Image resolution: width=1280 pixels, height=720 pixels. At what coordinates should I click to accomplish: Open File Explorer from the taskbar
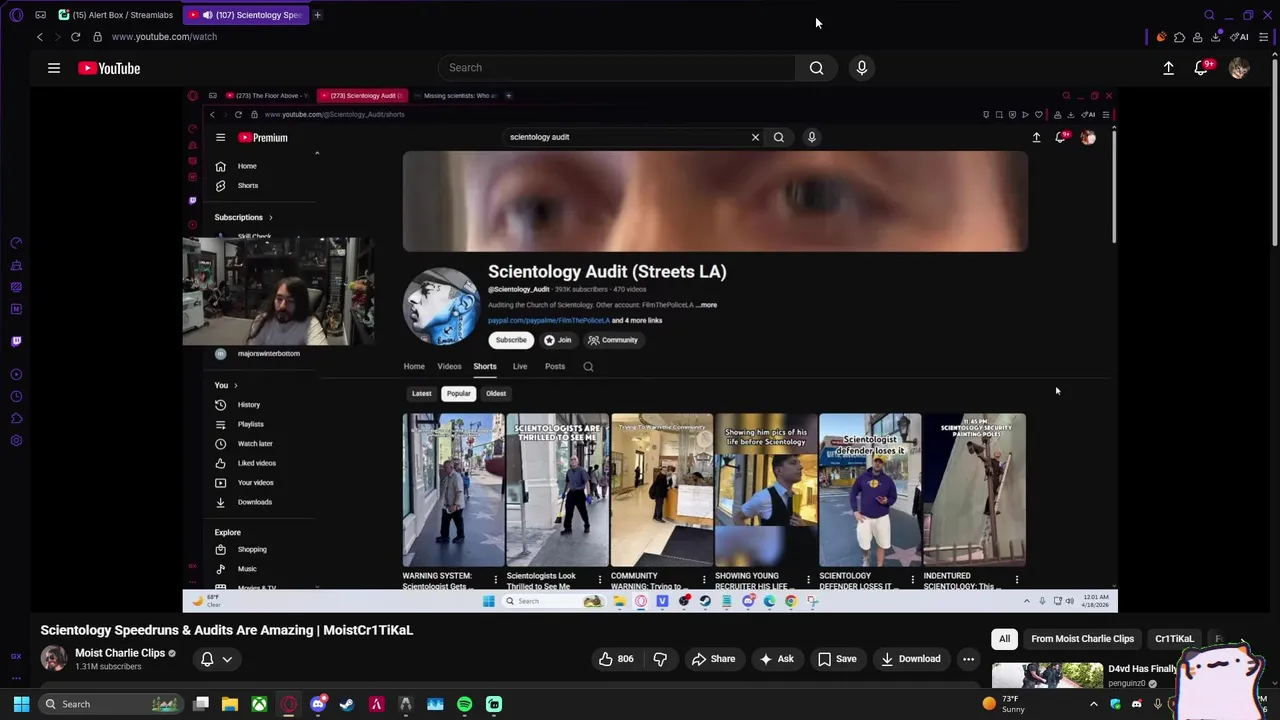click(x=230, y=704)
